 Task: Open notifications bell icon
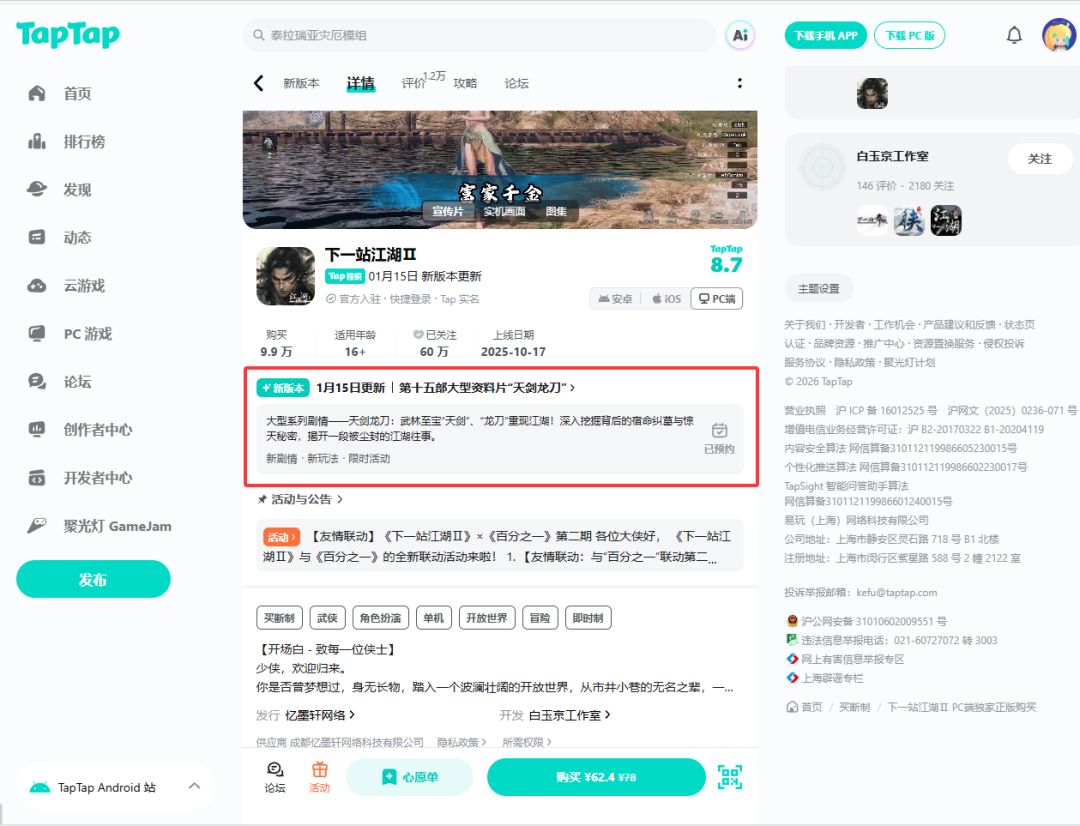1014,35
